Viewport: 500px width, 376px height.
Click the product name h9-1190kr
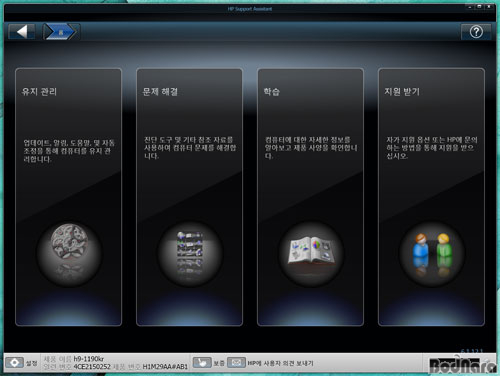click(89, 359)
